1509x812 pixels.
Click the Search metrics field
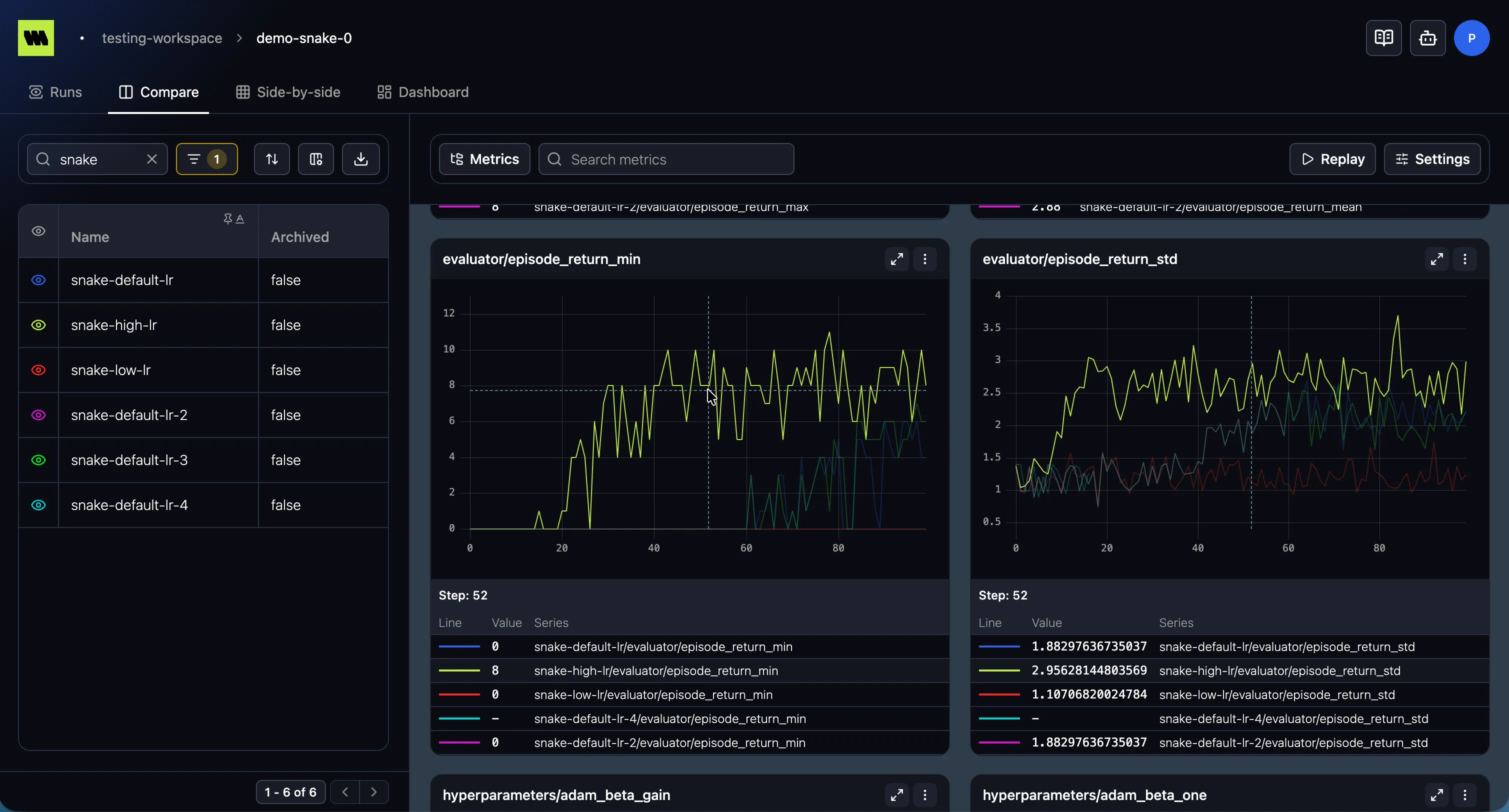pyautogui.click(x=666, y=159)
